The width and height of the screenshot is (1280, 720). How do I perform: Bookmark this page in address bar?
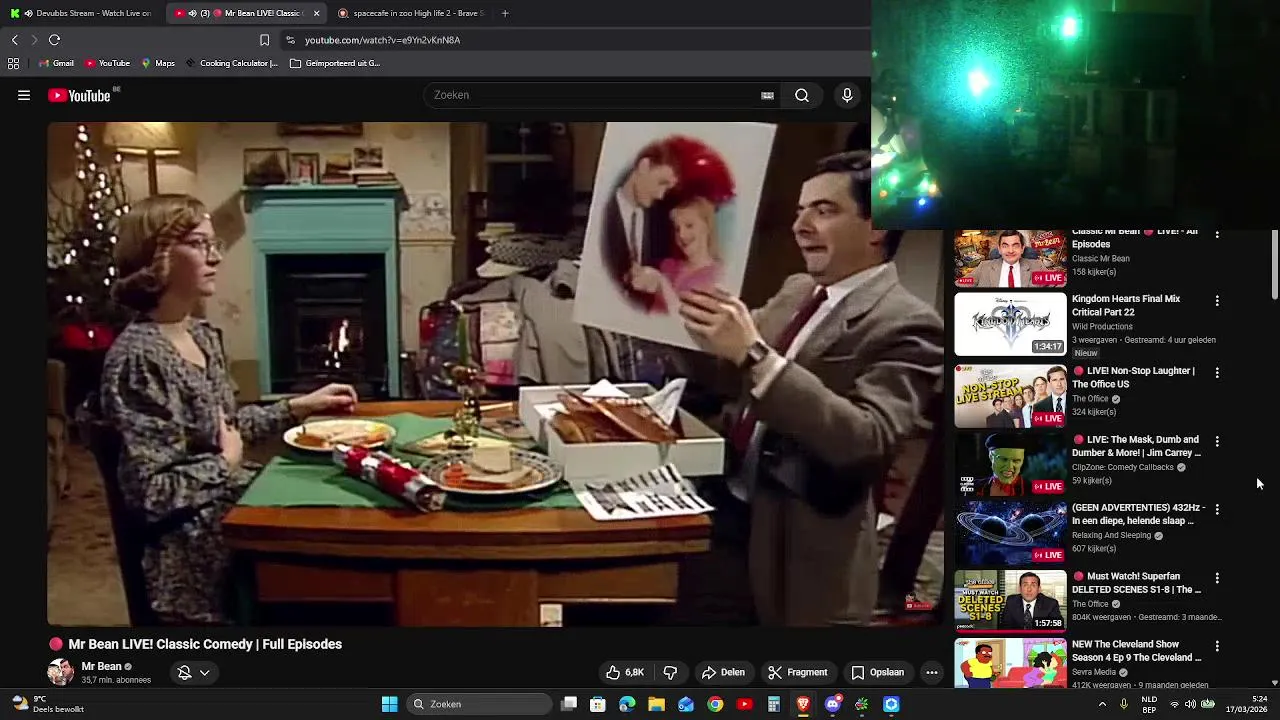pyautogui.click(x=264, y=40)
